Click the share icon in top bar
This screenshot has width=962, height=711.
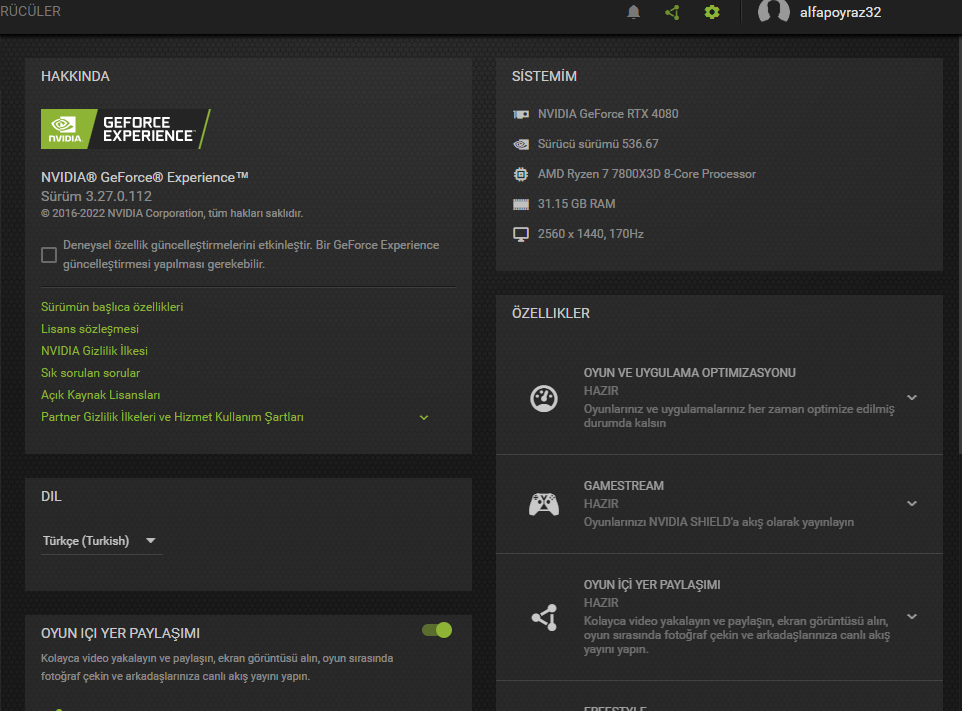pyautogui.click(x=672, y=12)
